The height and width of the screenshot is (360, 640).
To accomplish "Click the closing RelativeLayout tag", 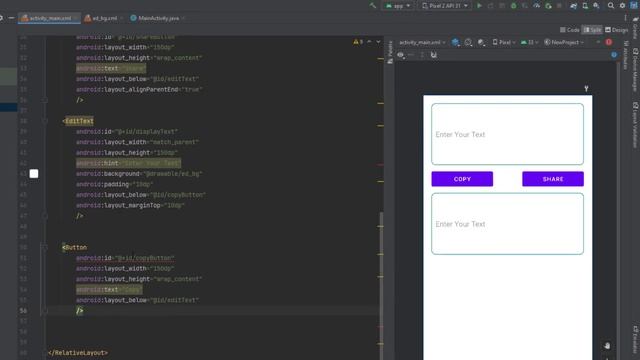I will coord(78,353).
